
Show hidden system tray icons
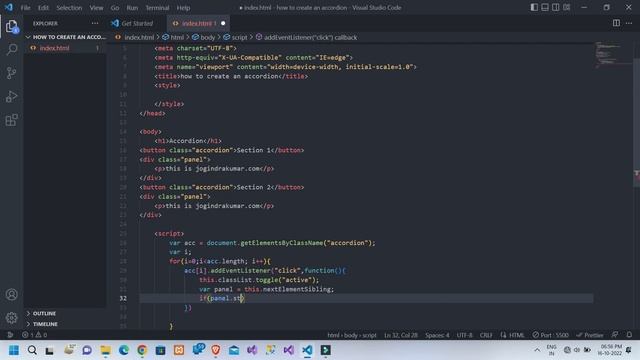click(x=537, y=350)
